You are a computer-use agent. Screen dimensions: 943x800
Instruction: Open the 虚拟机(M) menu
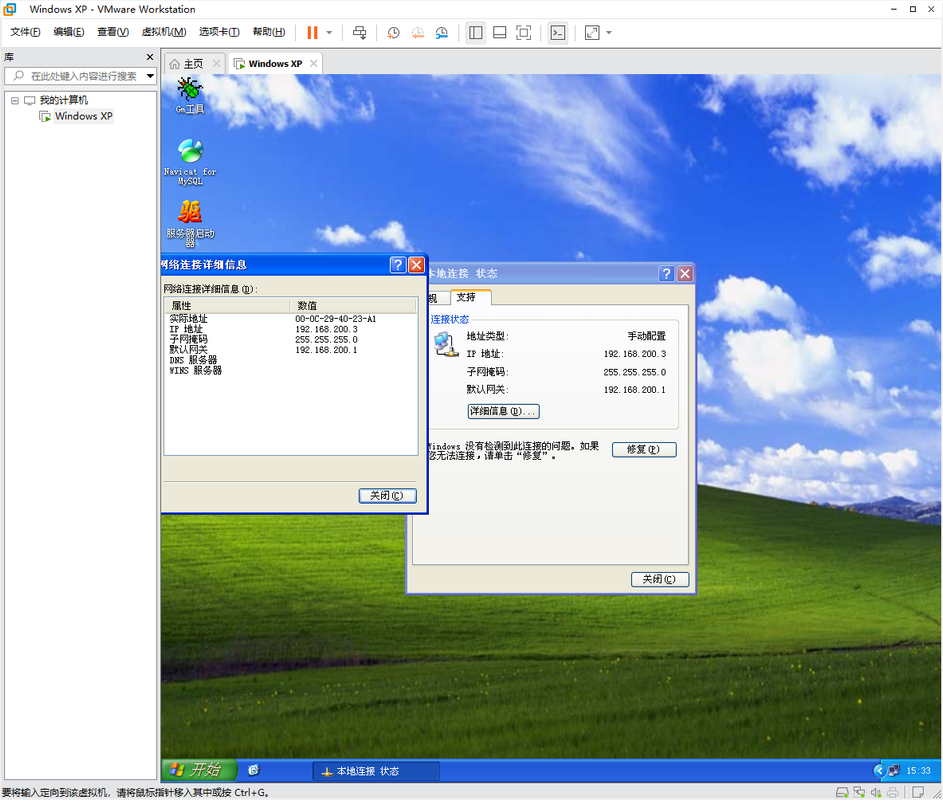(x=164, y=32)
